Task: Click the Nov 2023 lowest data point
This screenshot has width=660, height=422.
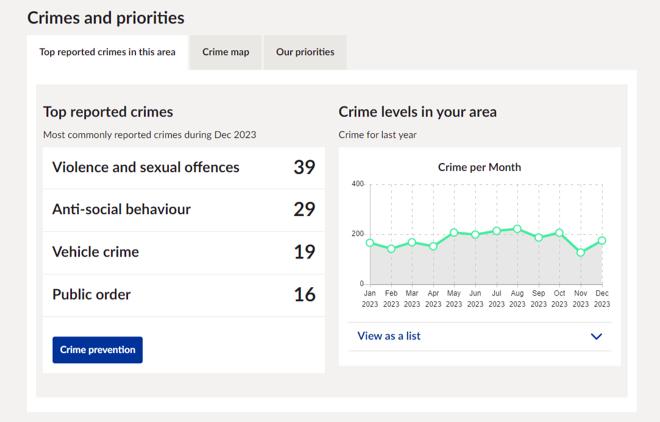Action: [x=580, y=253]
